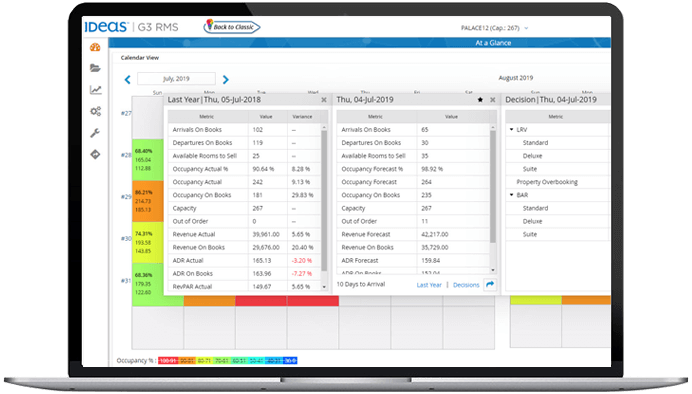Close the Thu, 04-Jul-2019 panel

(x=493, y=100)
